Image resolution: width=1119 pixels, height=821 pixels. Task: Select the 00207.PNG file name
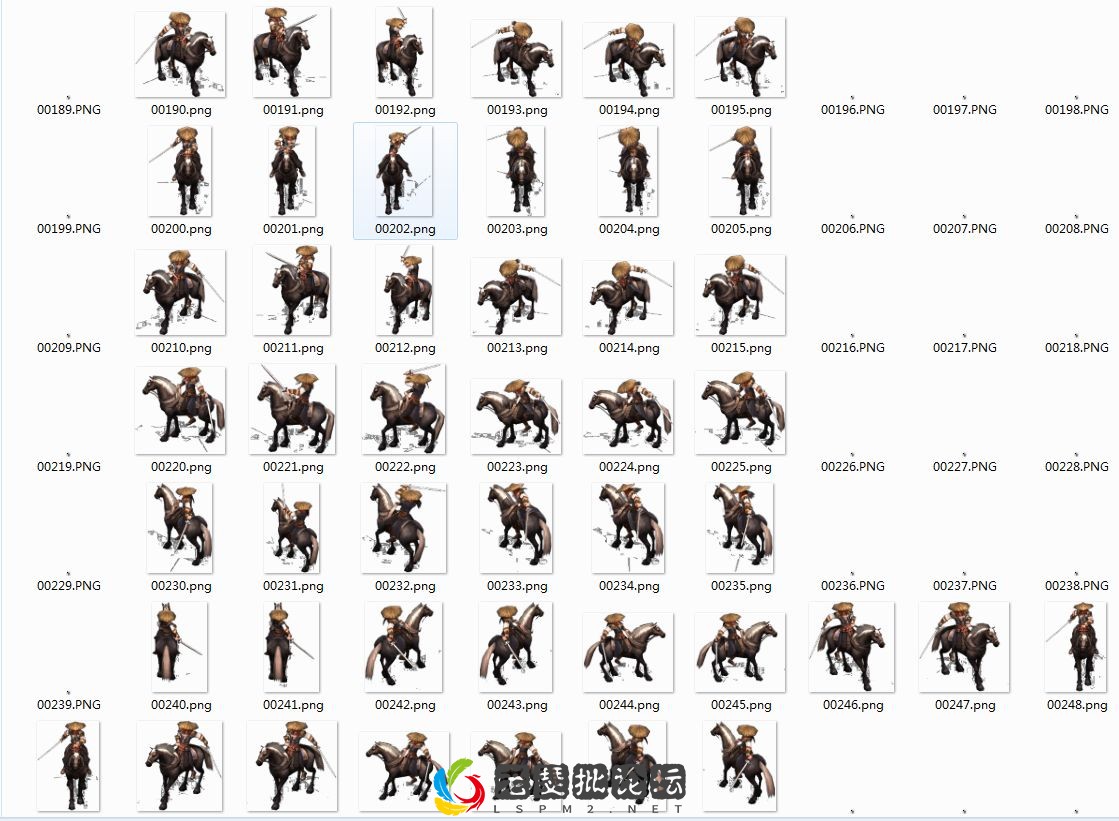[965, 228]
